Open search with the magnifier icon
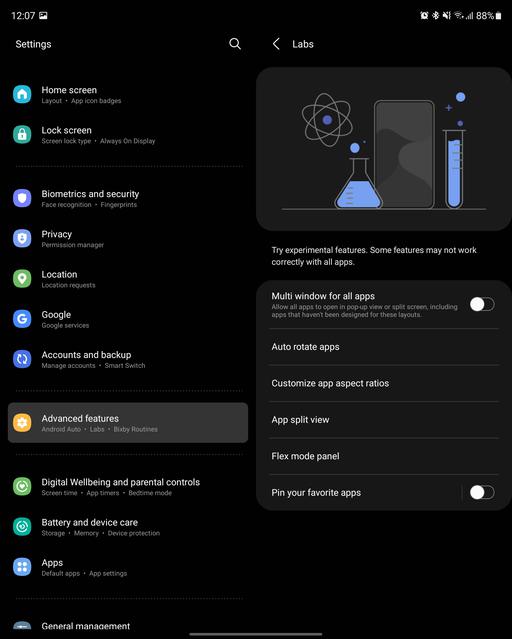Screen dimensions: 512x639 click(235, 44)
